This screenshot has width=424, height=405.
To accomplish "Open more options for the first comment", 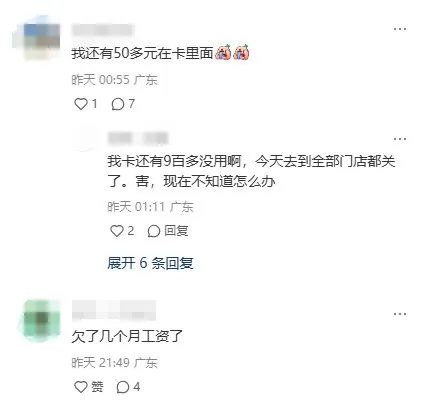I will (400, 29).
